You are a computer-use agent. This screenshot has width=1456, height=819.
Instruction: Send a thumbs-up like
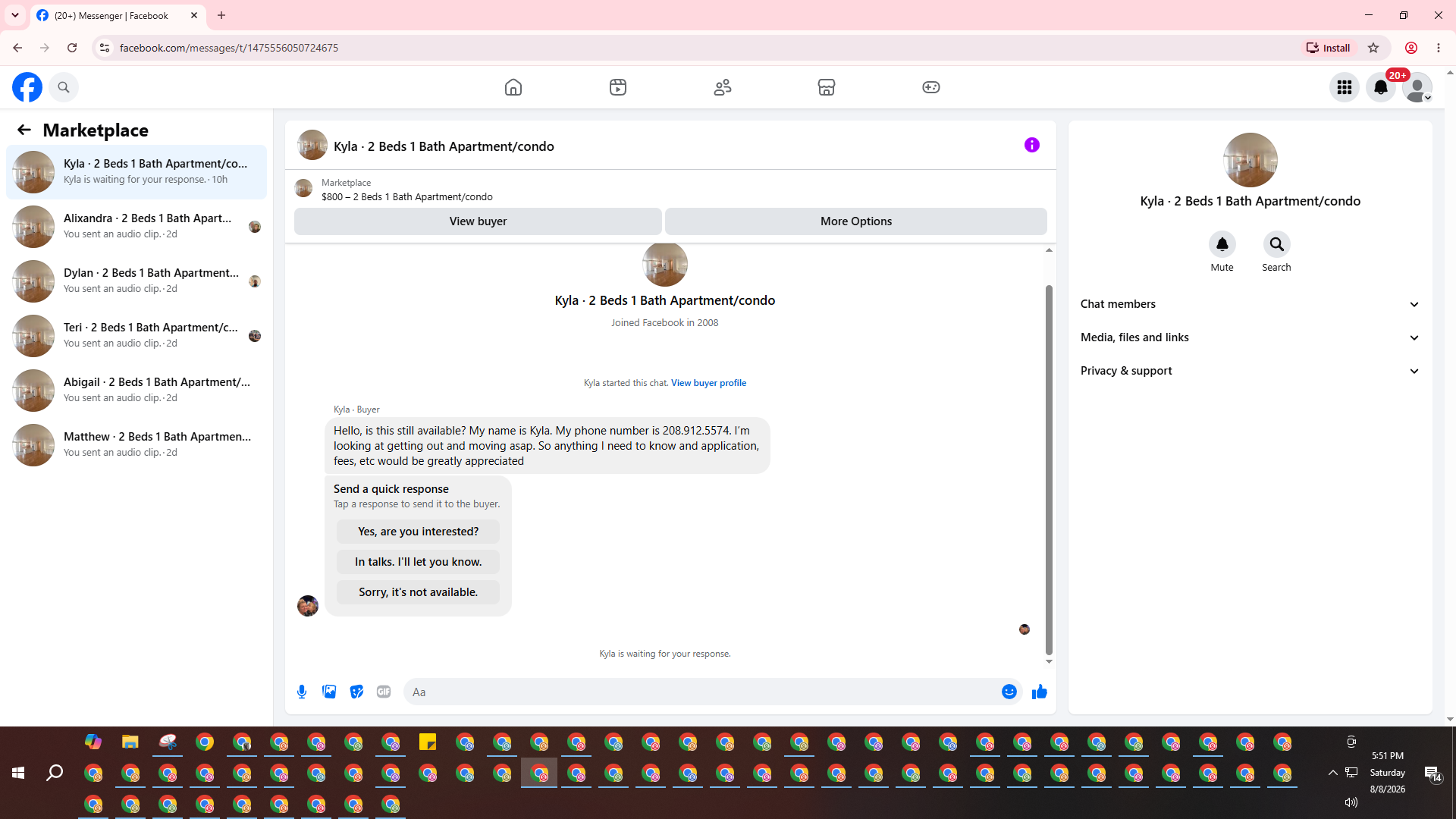[x=1040, y=692]
